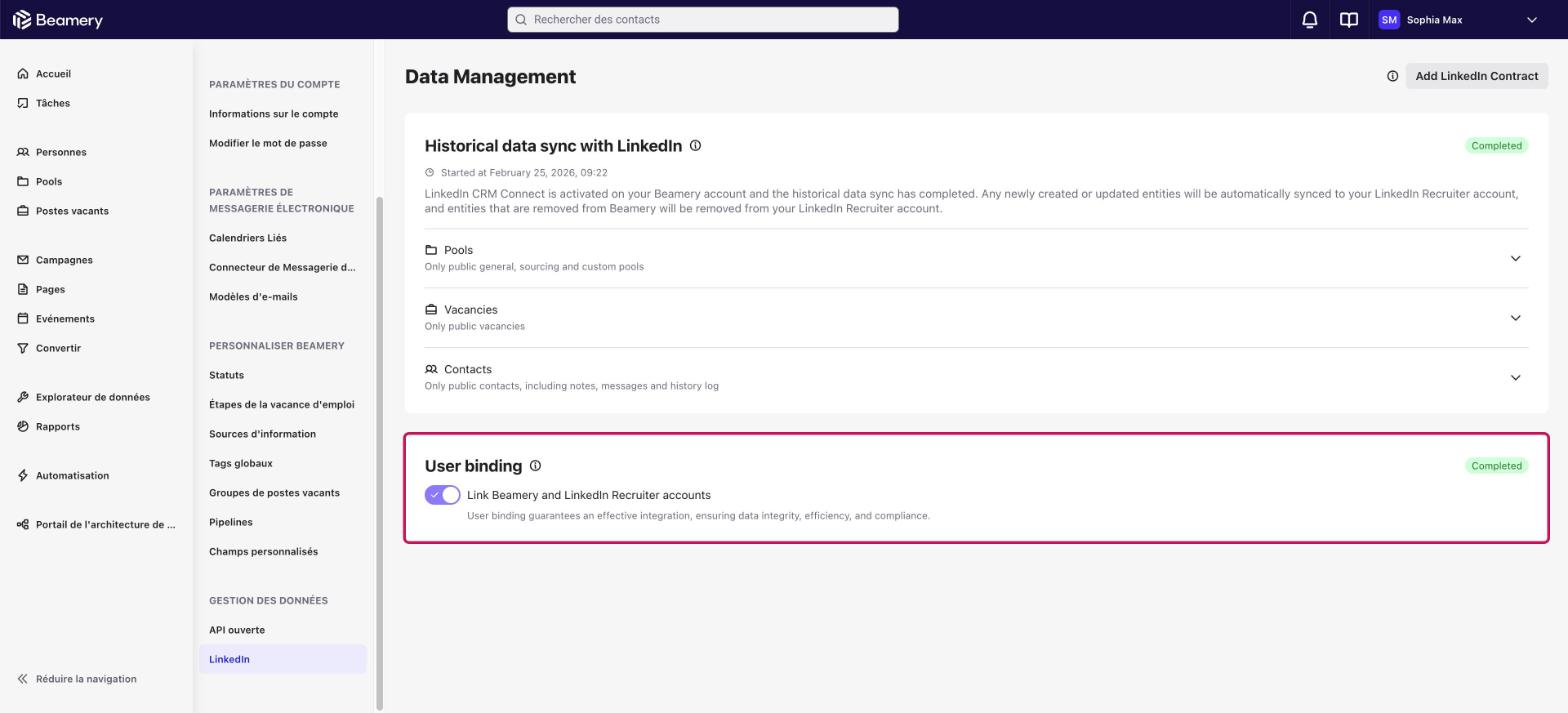This screenshot has height=713, width=1568.
Task: Go to Personnes page
Action: 61,152
